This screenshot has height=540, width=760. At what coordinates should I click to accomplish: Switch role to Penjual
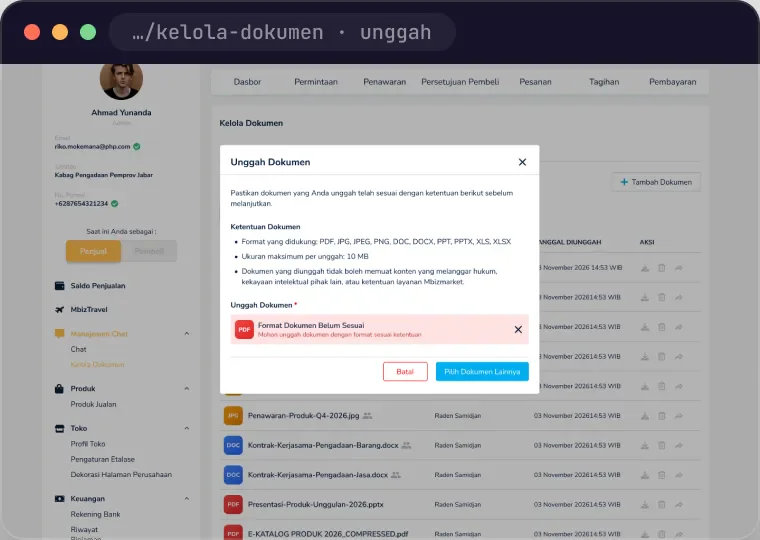[x=93, y=251]
